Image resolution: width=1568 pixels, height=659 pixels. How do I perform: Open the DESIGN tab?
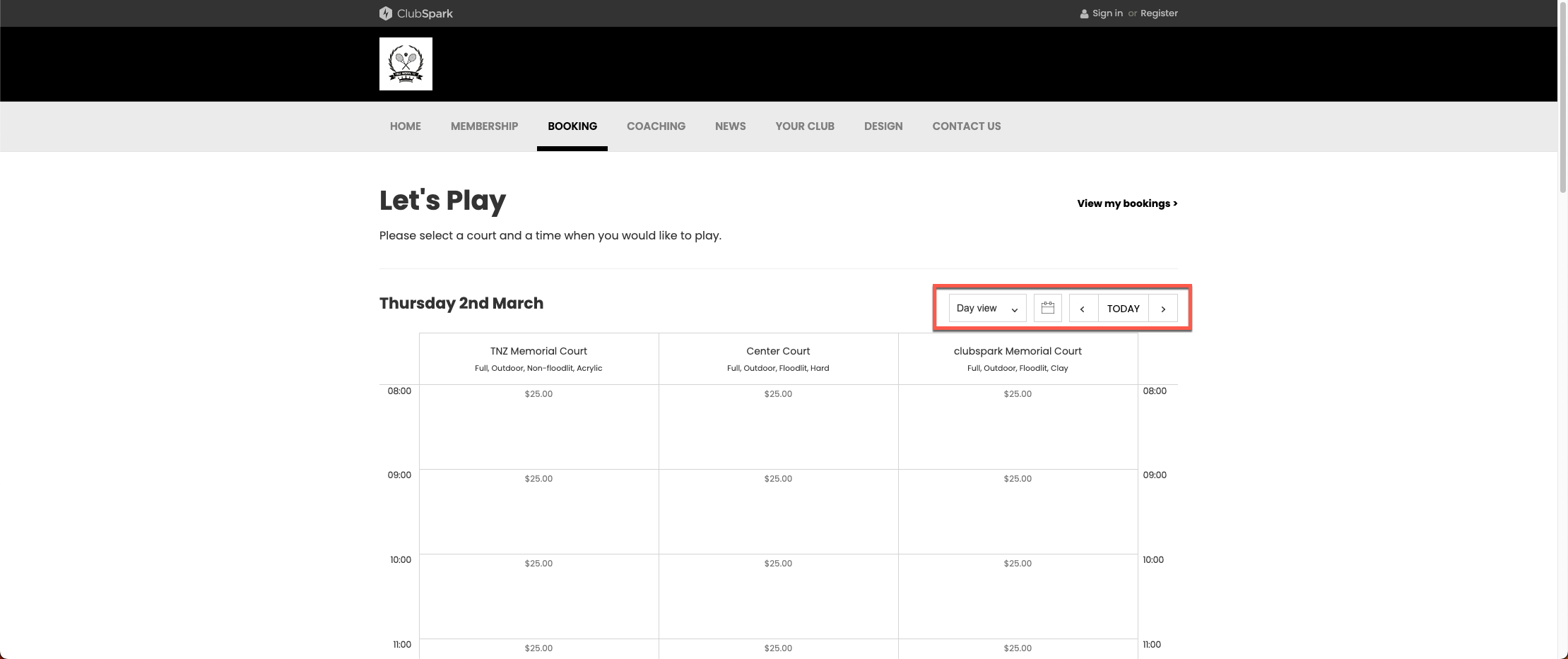(883, 126)
